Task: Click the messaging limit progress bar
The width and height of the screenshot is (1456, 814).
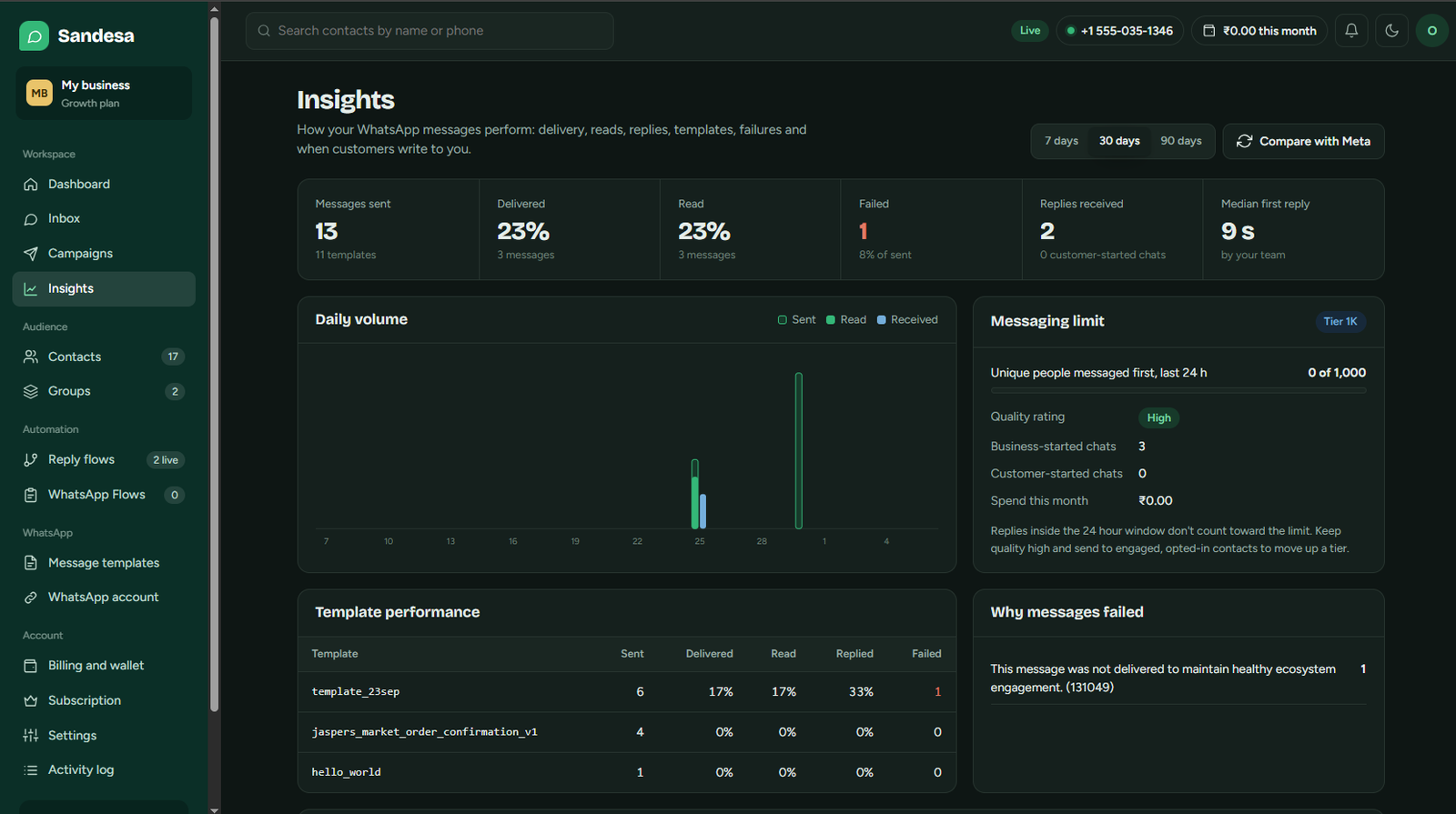Action: pos(1178,391)
